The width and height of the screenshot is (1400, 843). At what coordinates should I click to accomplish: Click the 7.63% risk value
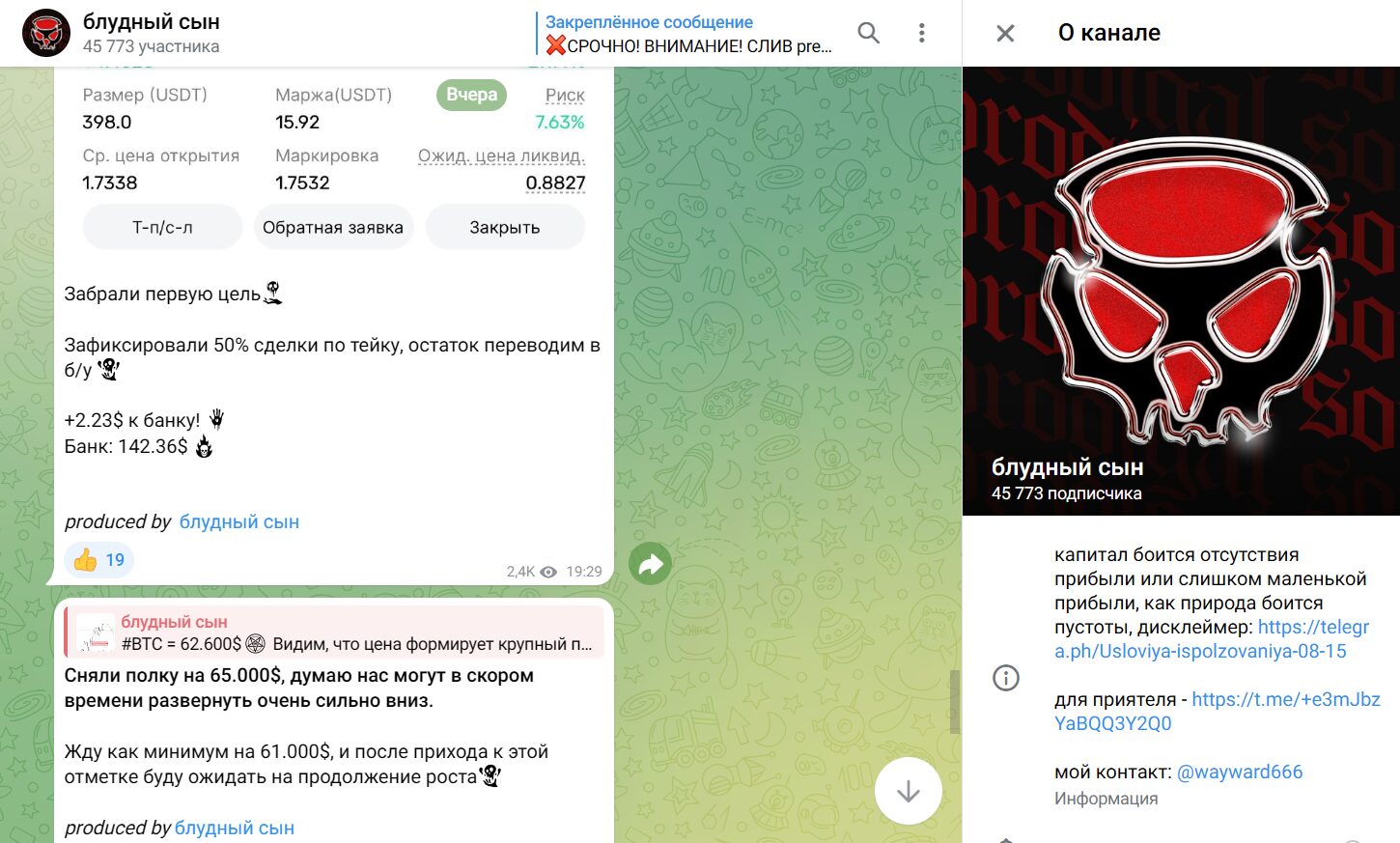tap(560, 123)
